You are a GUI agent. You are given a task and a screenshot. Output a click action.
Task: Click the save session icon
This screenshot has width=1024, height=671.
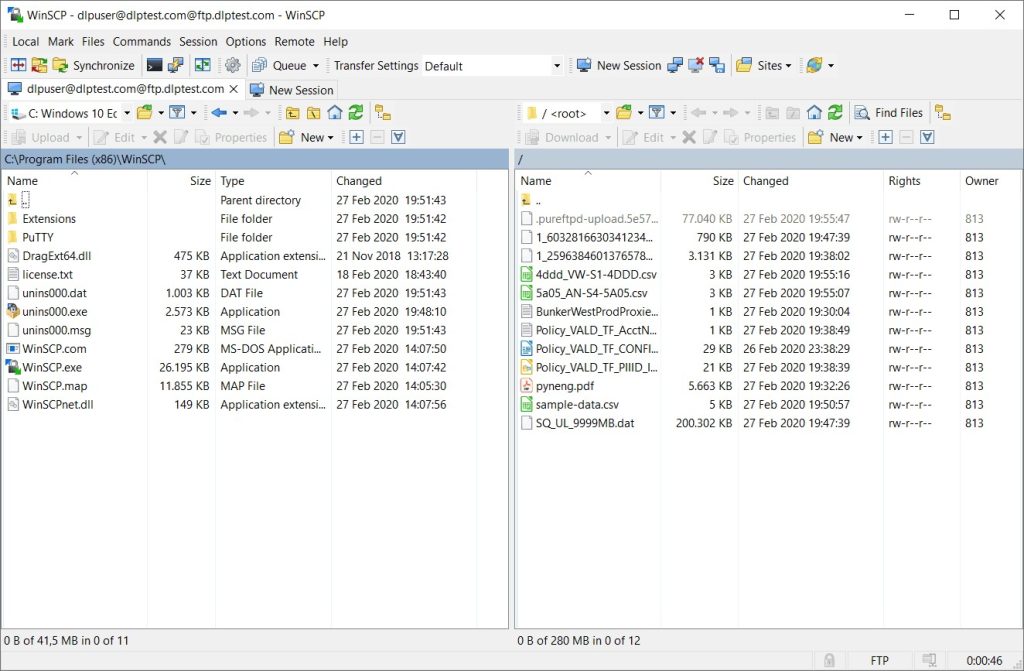pos(717,65)
